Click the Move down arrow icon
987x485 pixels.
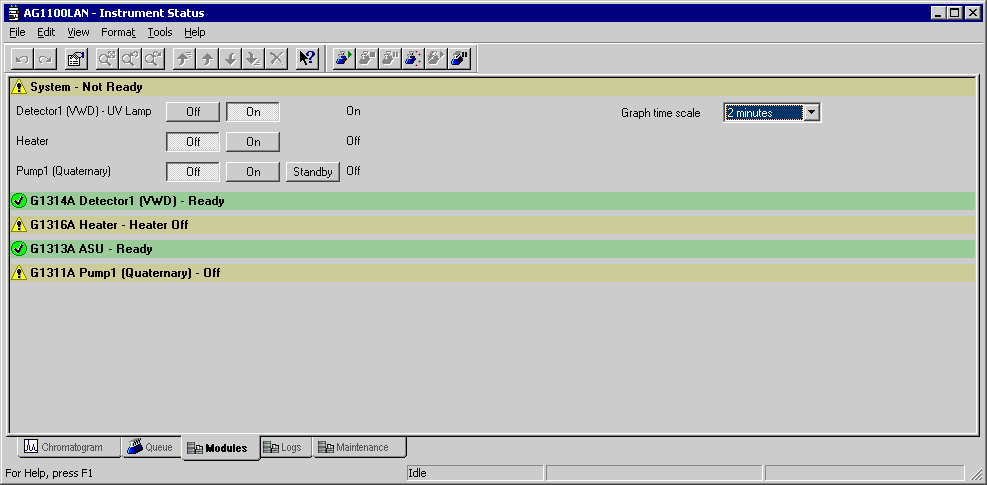click(231, 59)
